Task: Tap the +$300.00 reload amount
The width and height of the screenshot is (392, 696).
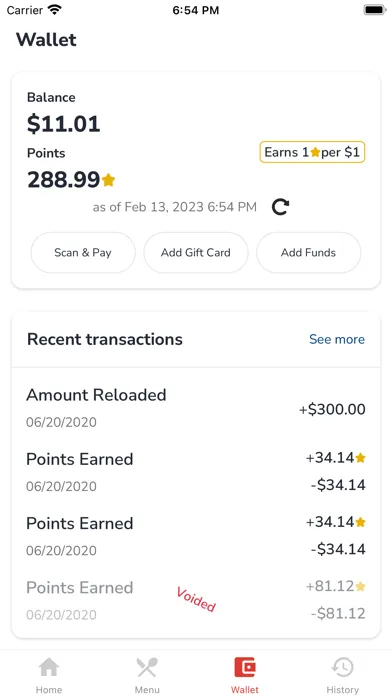Action: tap(332, 409)
